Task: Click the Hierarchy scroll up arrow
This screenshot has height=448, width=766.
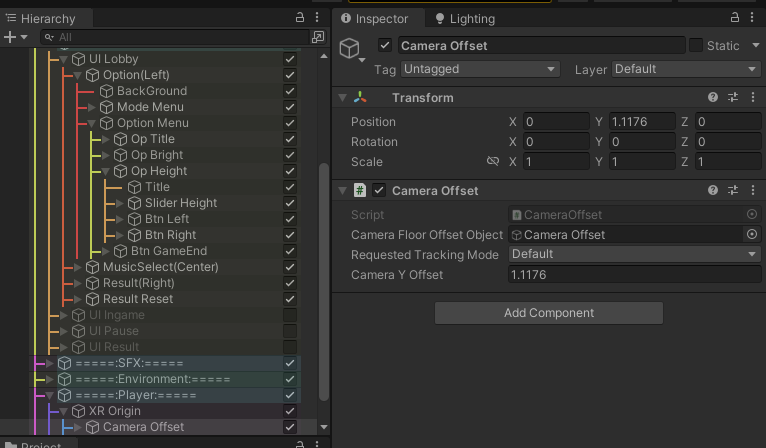Action: pos(323,56)
